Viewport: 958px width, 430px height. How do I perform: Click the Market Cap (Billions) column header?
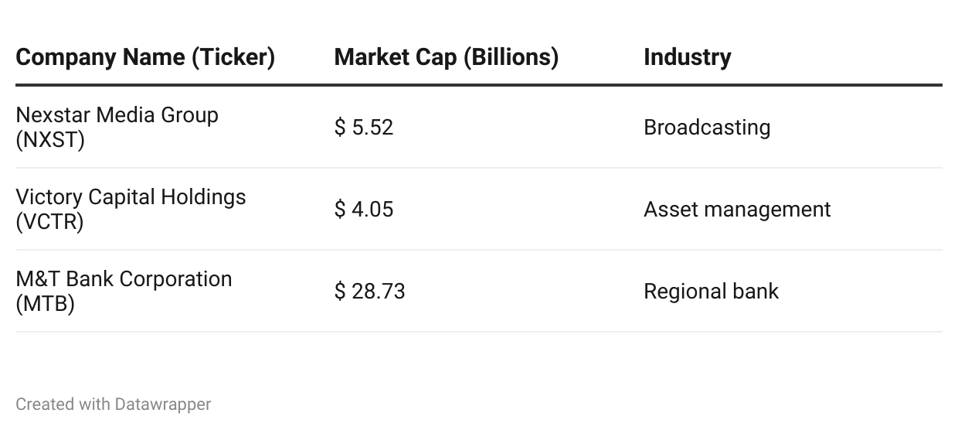point(446,58)
